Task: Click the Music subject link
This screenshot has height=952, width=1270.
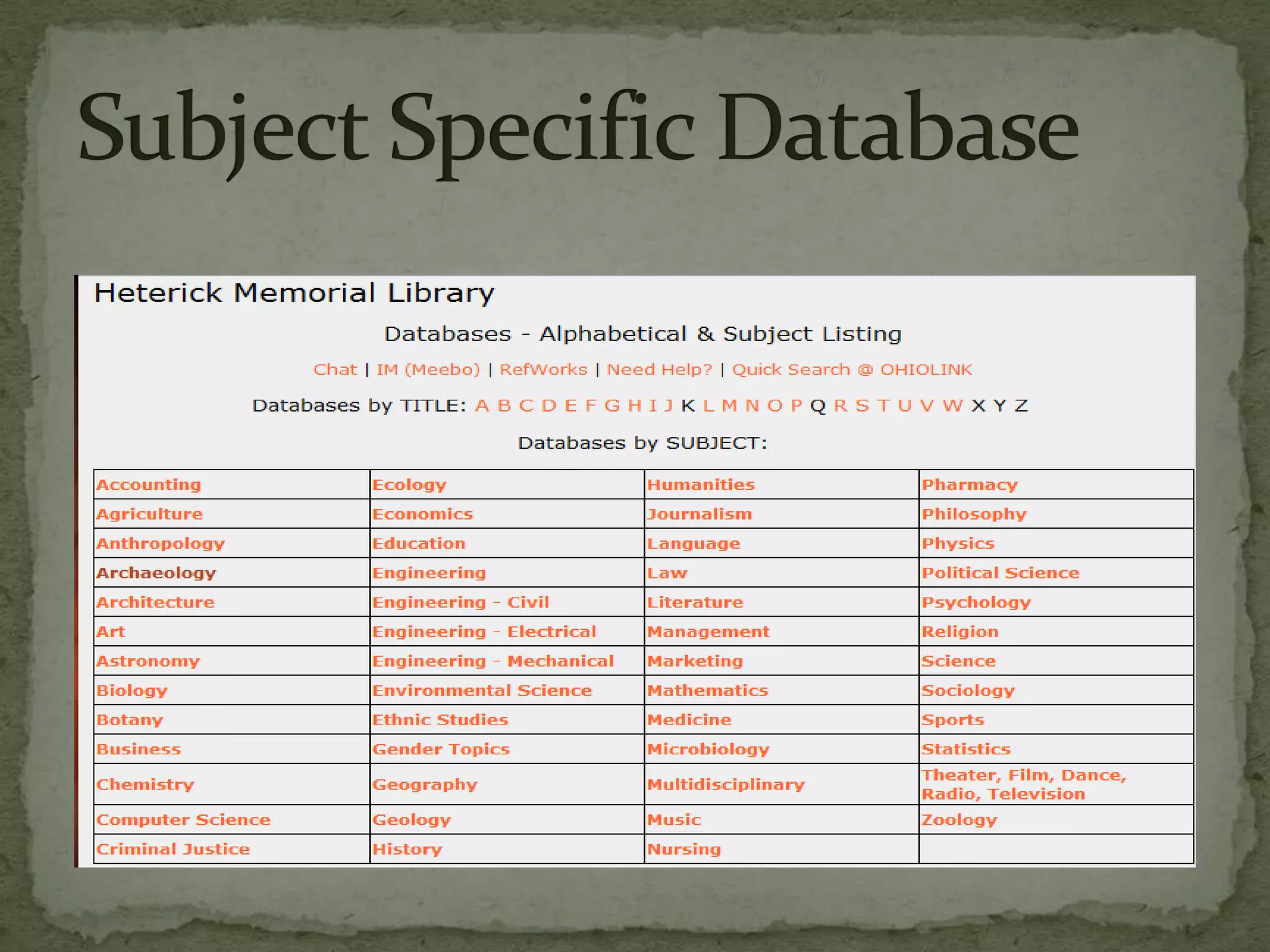Action: (674, 820)
